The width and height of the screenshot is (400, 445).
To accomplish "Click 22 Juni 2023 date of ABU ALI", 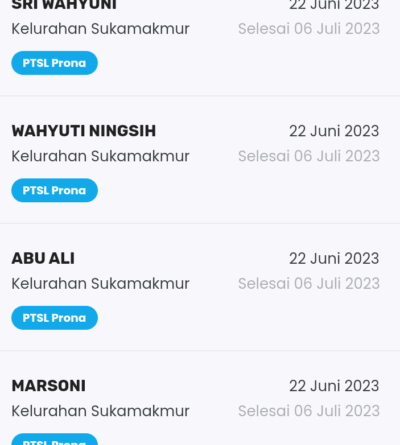I will coord(334,258).
